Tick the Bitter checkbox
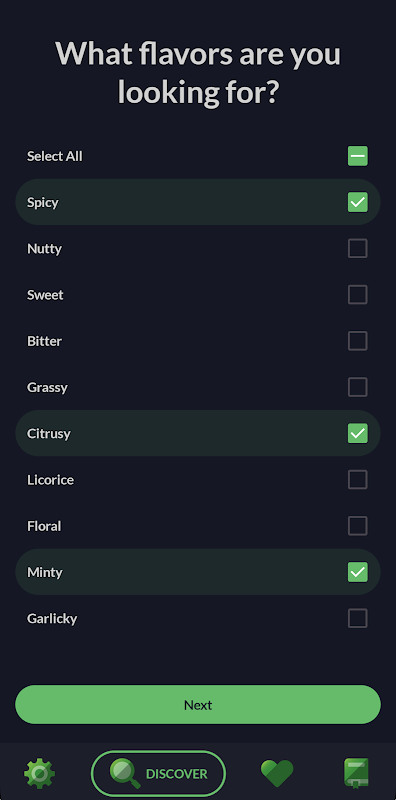The height and width of the screenshot is (800, 396). [x=358, y=341]
